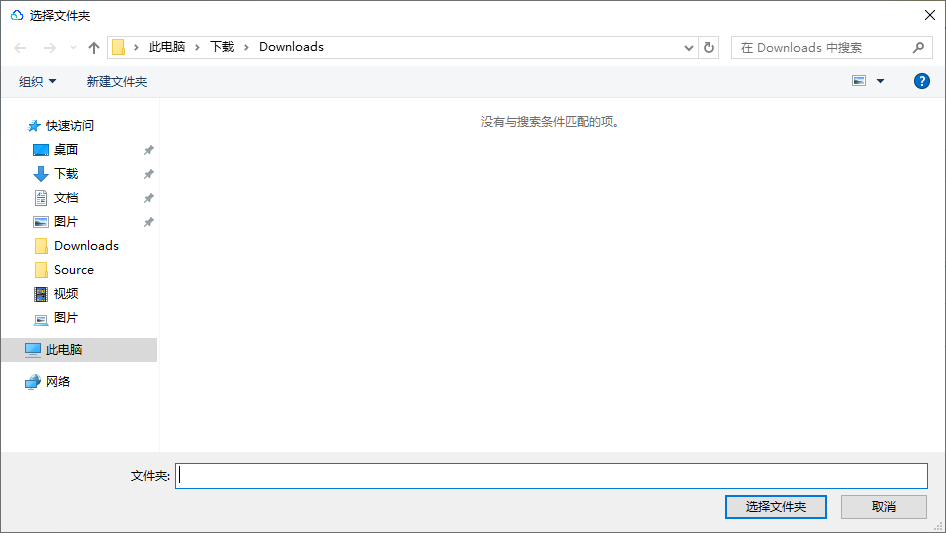Viewport: 946px width, 533px height.
Task: Open 文档 in quick access
Action: click(66, 198)
